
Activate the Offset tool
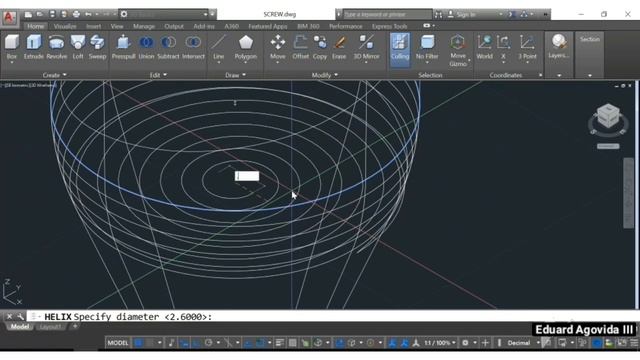(300, 47)
